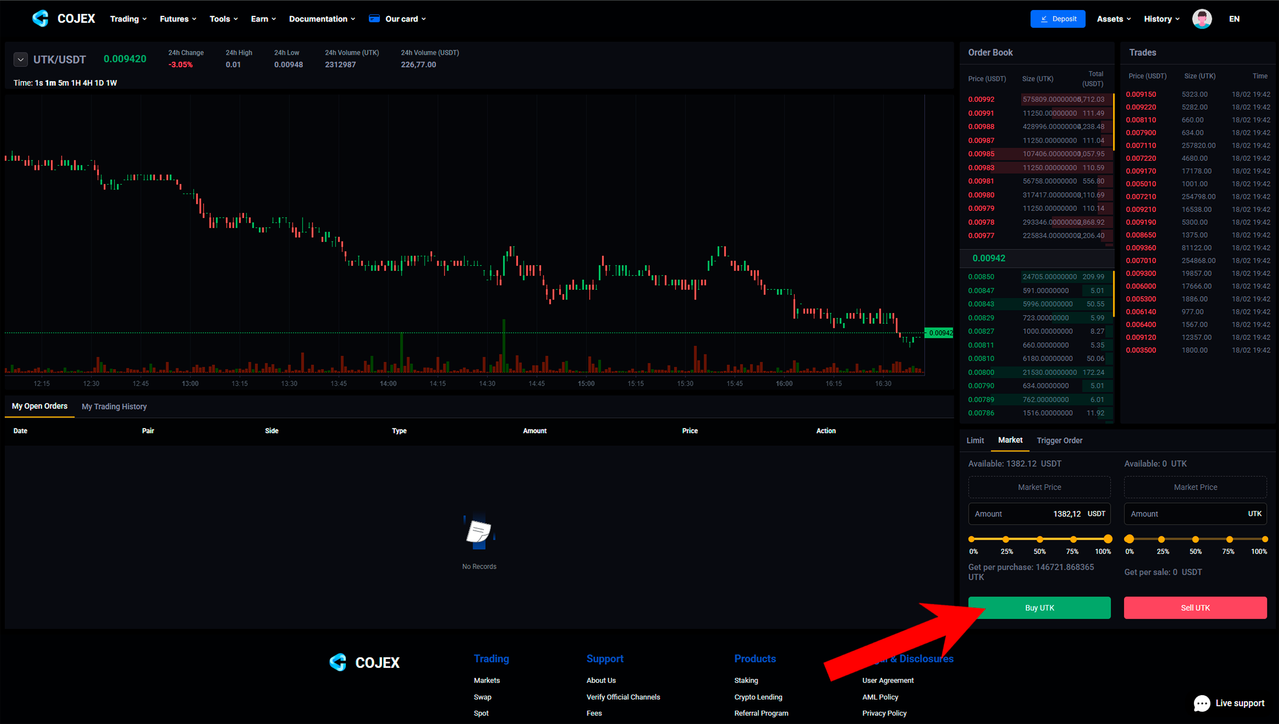Viewport: 1279px width, 724px height.
Task: Select the 1D chart time interval
Action: (x=99, y=83)
